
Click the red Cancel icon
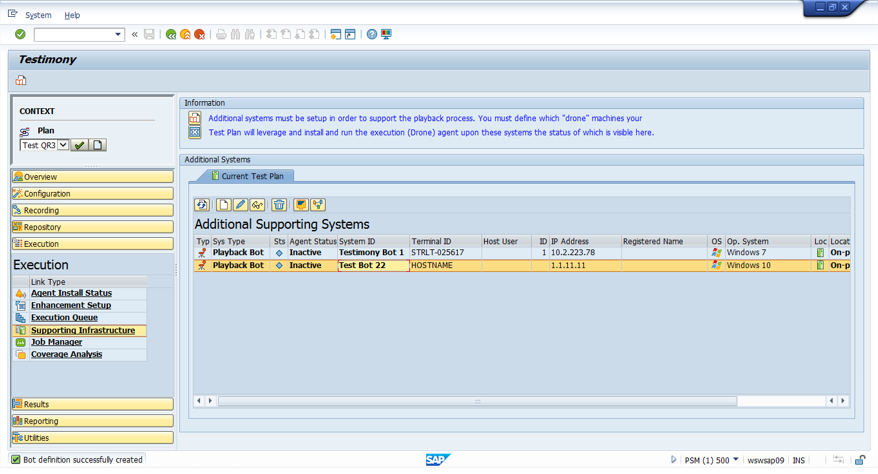[199, 35]
